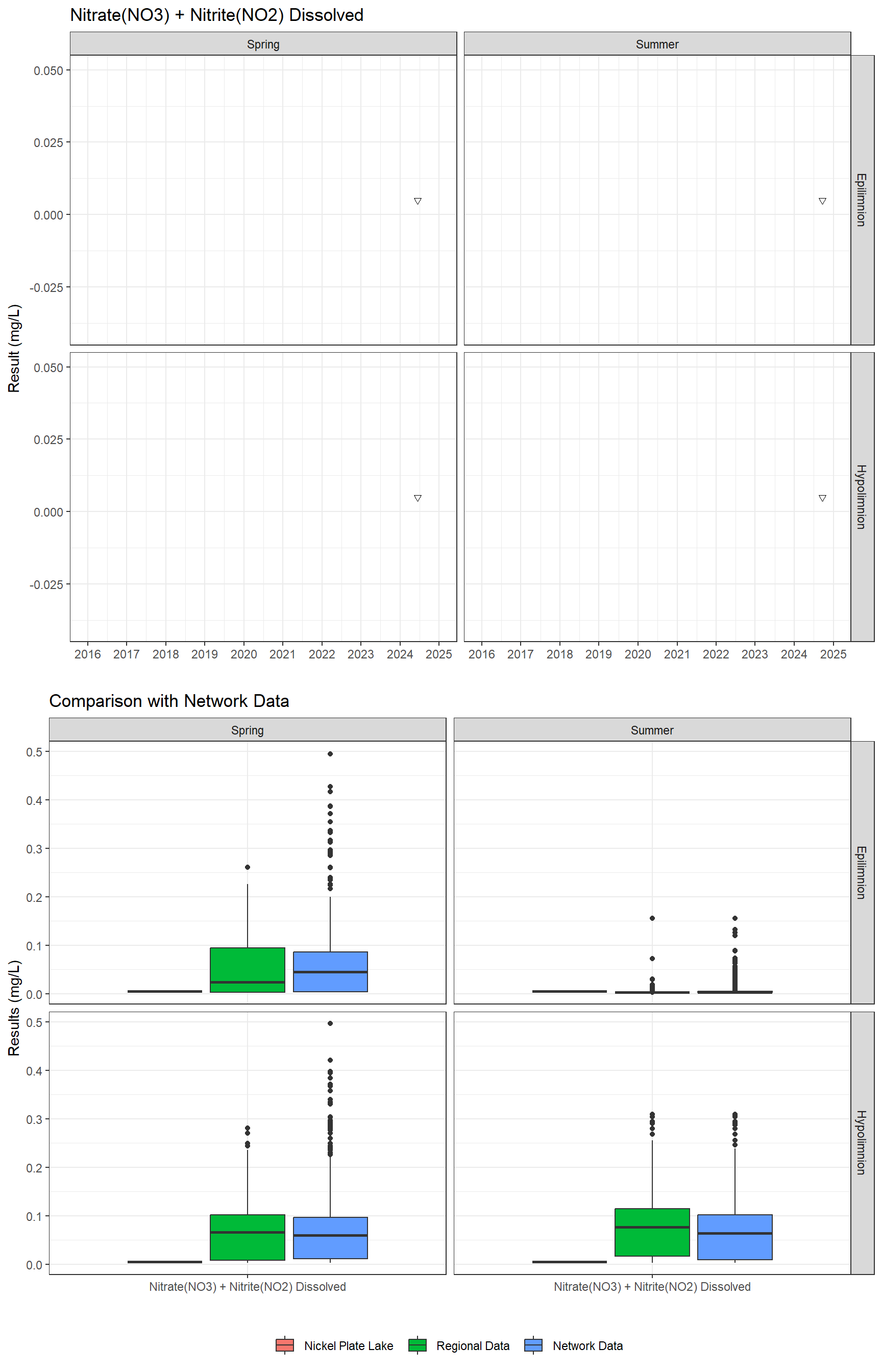Click the blue Network Data legend swatch
The width and height of the screenshot is (882, 1372).
pos(533,1345)
